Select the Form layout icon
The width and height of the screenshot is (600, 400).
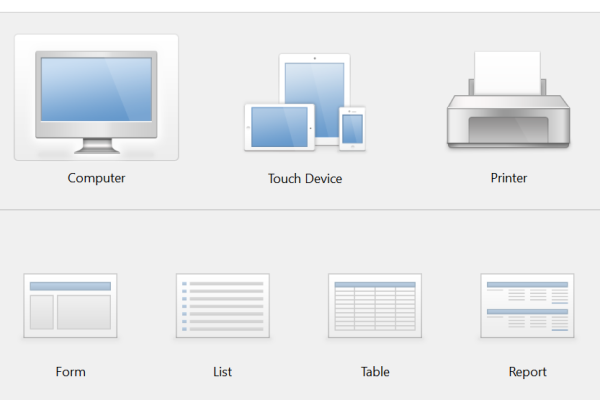coord(70,306)
